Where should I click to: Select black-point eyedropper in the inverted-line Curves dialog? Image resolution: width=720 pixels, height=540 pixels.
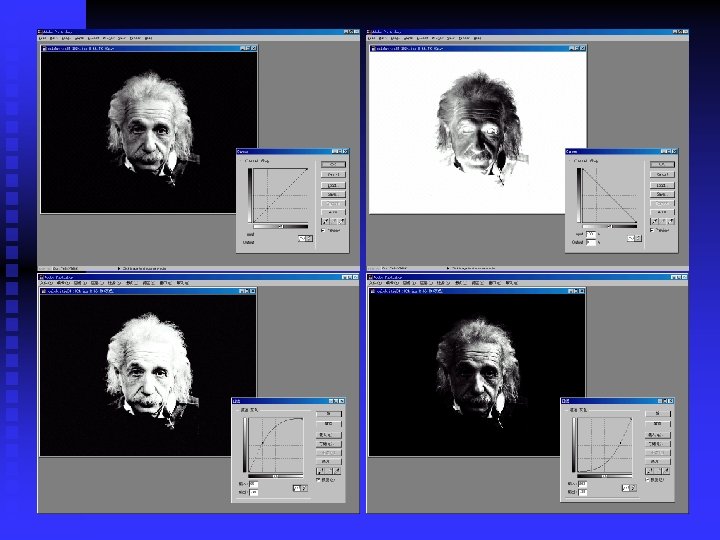tap(654, 221)
